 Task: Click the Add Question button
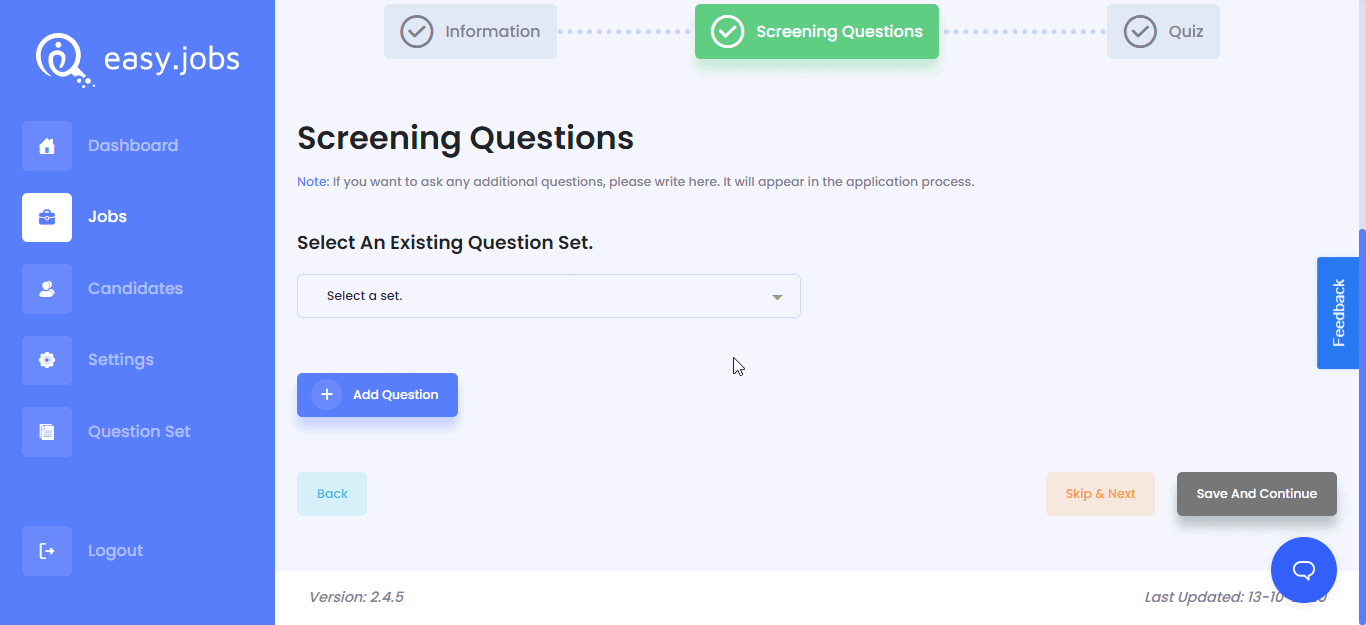[x=377, y=394]
